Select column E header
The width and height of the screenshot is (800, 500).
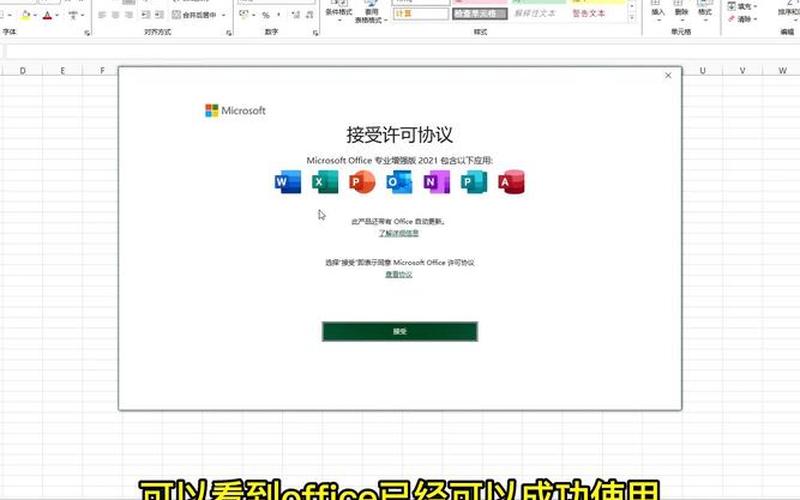point(62,70)
